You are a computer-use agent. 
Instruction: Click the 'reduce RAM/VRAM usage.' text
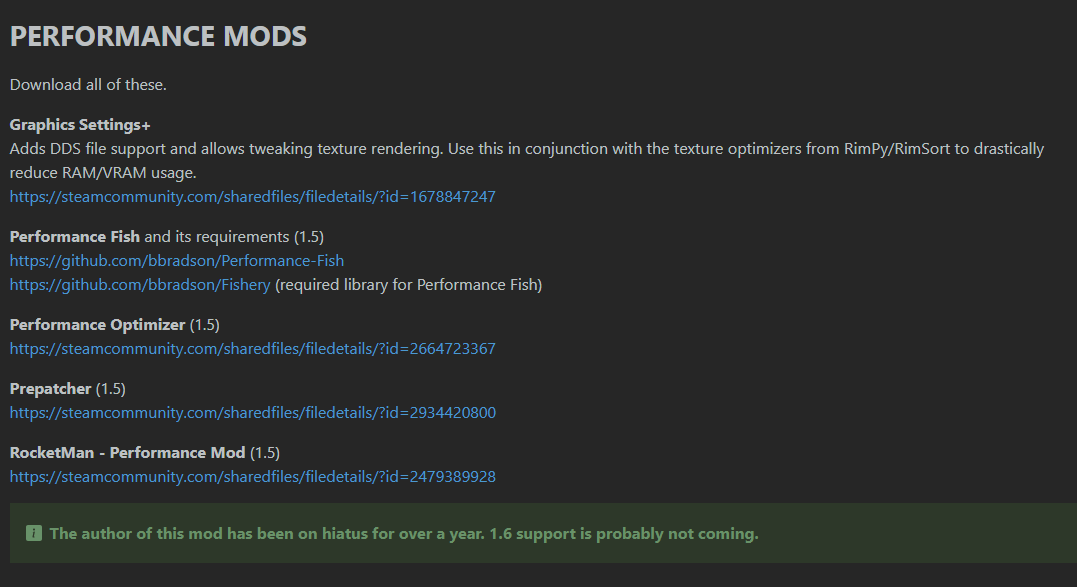103,173
